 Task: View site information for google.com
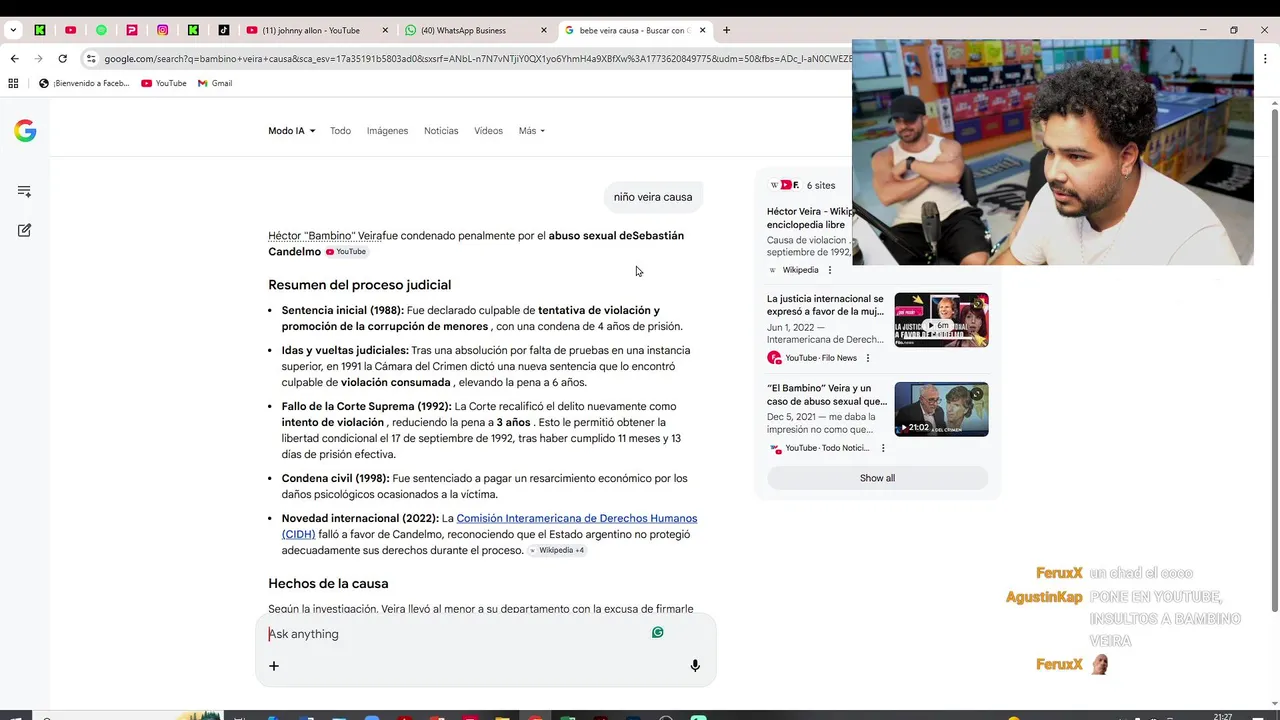click(x=90, y=59)
